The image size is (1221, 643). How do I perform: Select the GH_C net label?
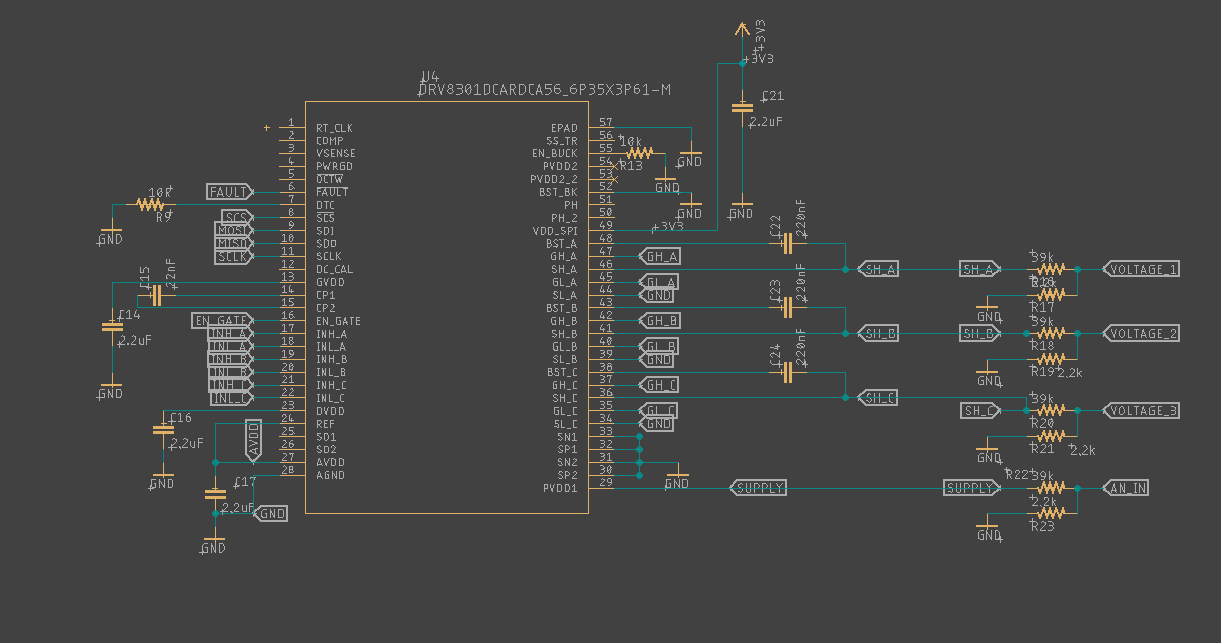click(x=660, y=385)
